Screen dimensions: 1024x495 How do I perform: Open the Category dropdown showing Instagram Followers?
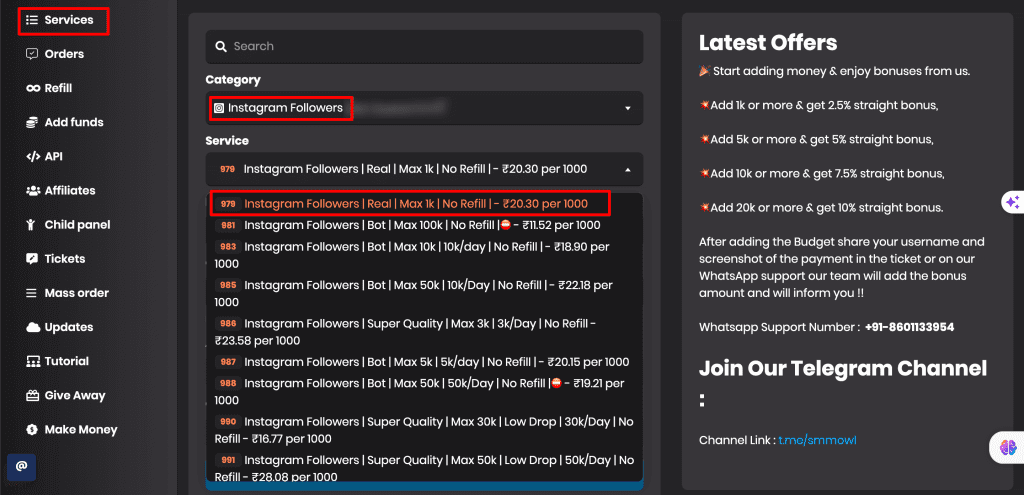tap(424, 108)
